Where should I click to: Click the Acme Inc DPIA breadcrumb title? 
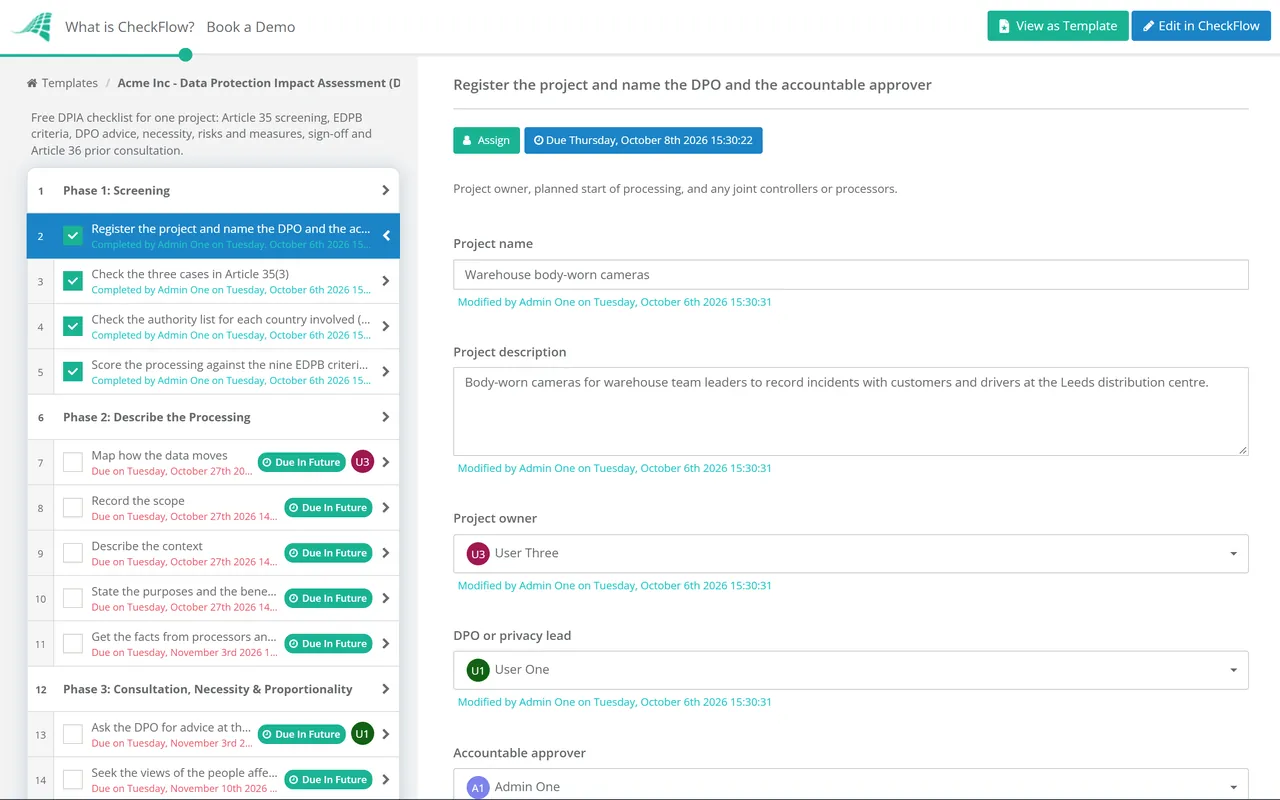(259, 83)
